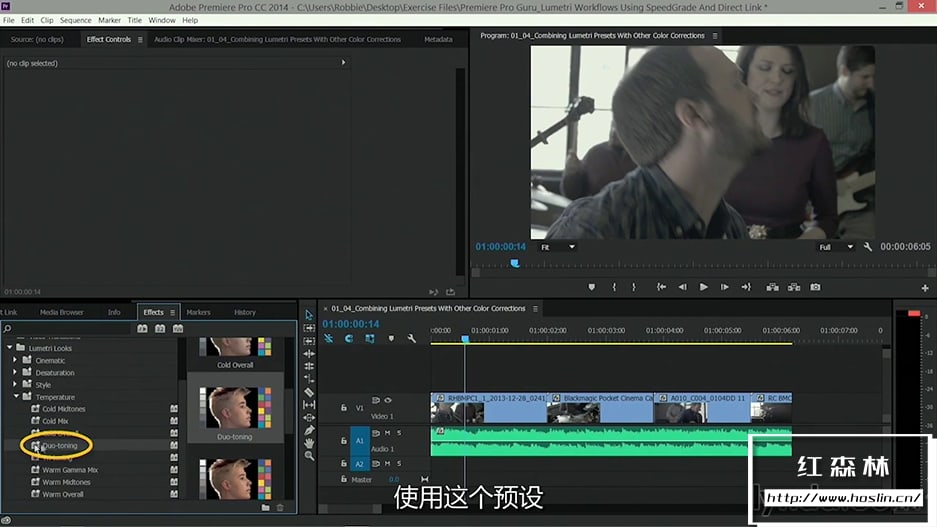Go to In point
Screen dimensions: 937x527
662,287
